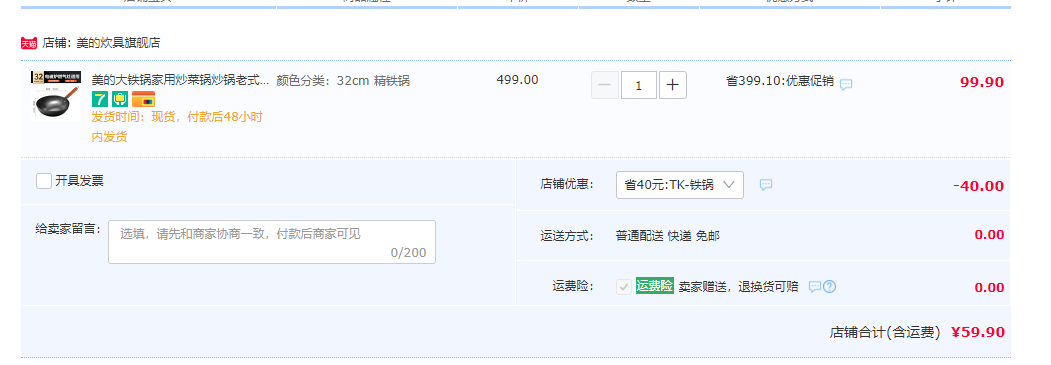Tick the 开具发票 invoice checkbox
Image resolution: width=1051 pixels, height=365 pixels.
[44, 181]
